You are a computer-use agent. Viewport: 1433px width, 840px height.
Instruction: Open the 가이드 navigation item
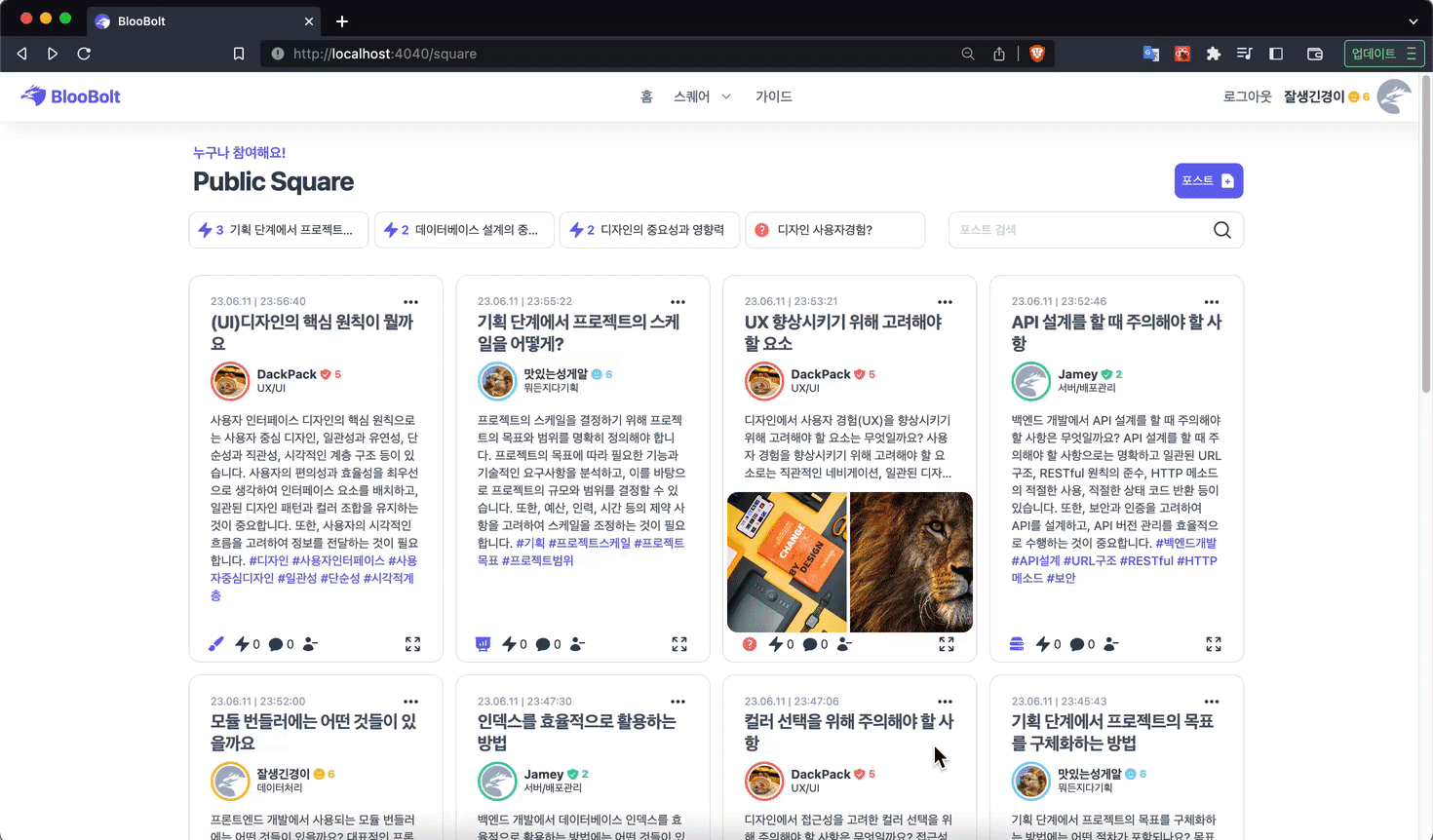coord(774,96)
